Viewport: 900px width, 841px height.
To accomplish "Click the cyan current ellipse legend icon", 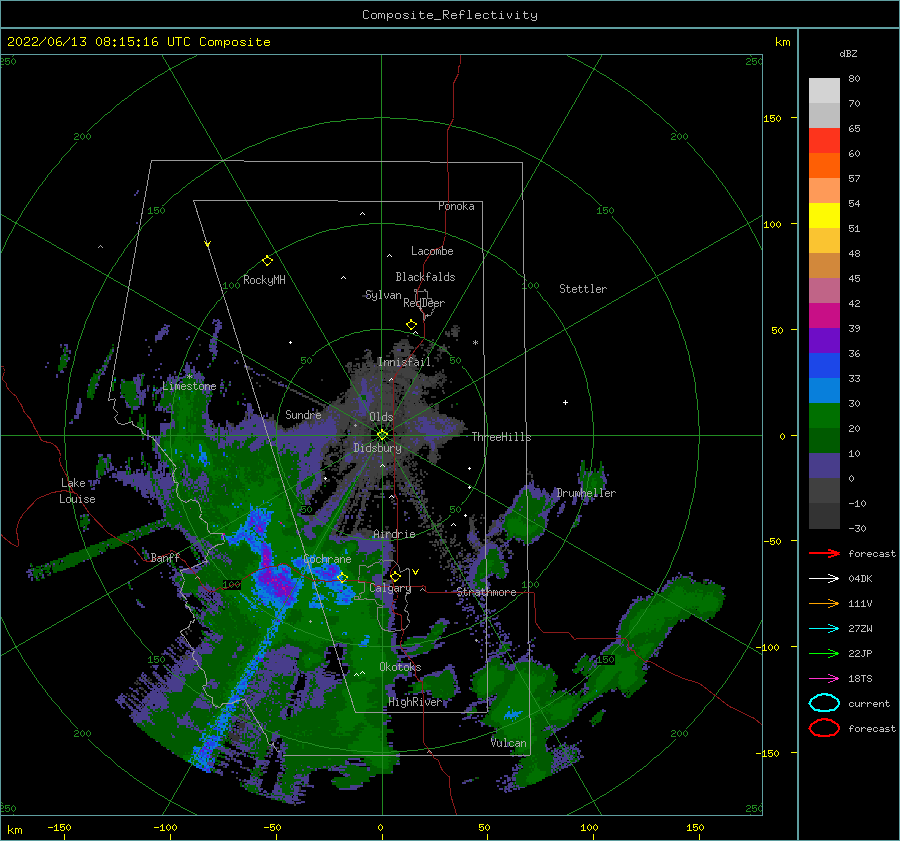I will (824, 703).
